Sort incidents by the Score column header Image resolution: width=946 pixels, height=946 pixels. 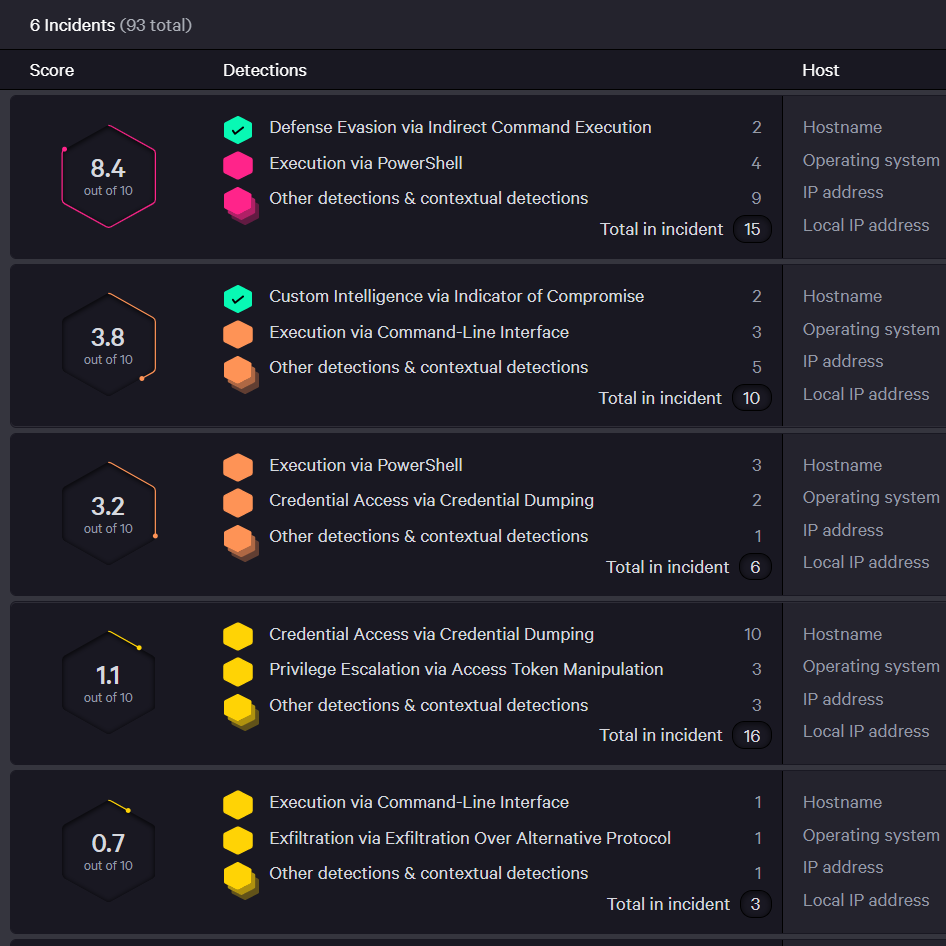[51, 70]
